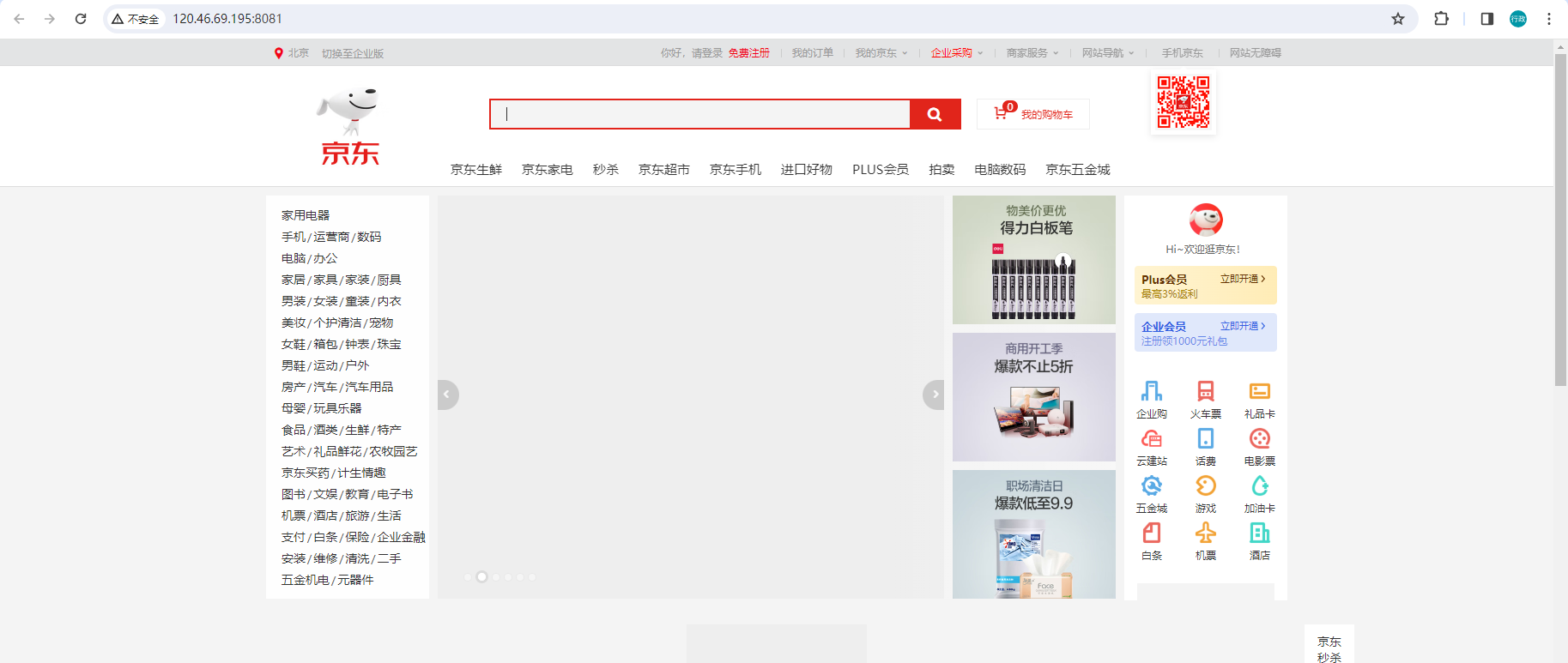Bookmark this page with star icon
The width and height of the screenshot is (1568, 663).
pyautogui.click(x=1398, y=19)
